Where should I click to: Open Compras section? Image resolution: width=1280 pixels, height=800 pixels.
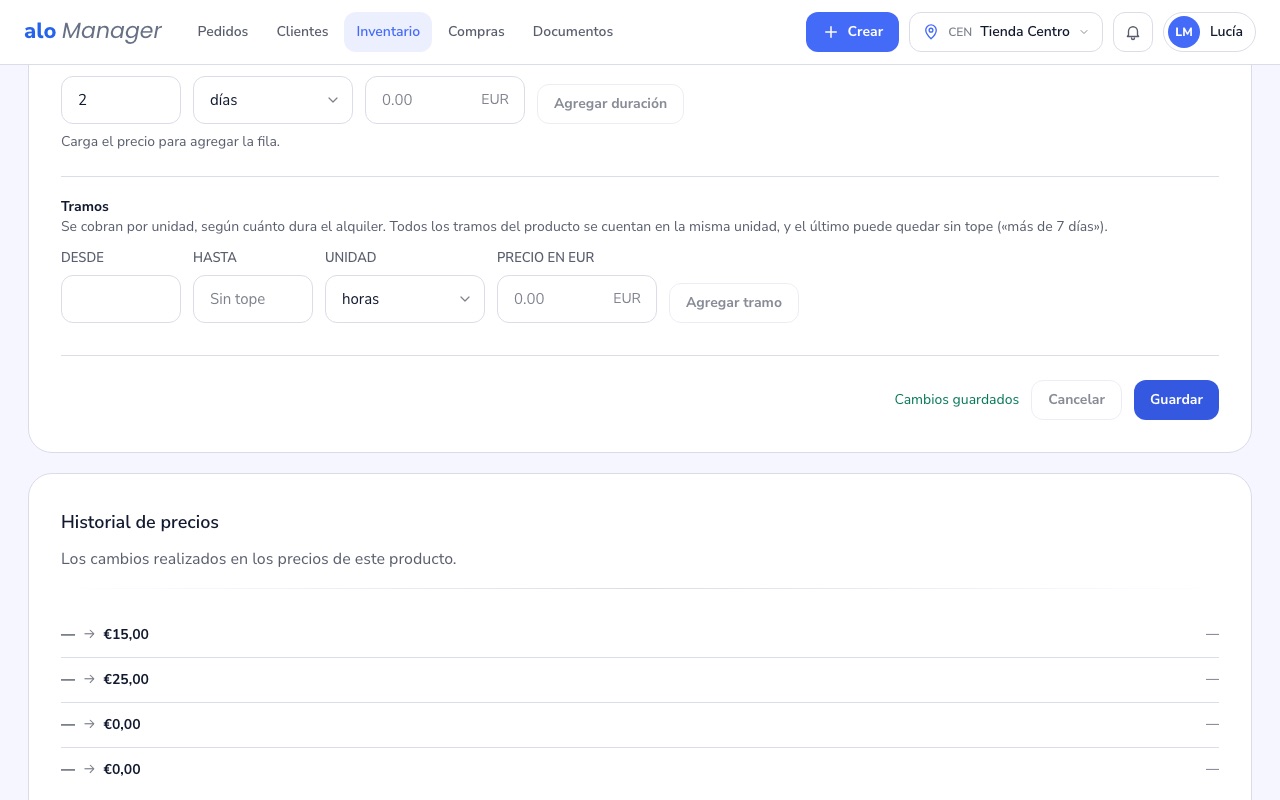[x=476, y=32]
